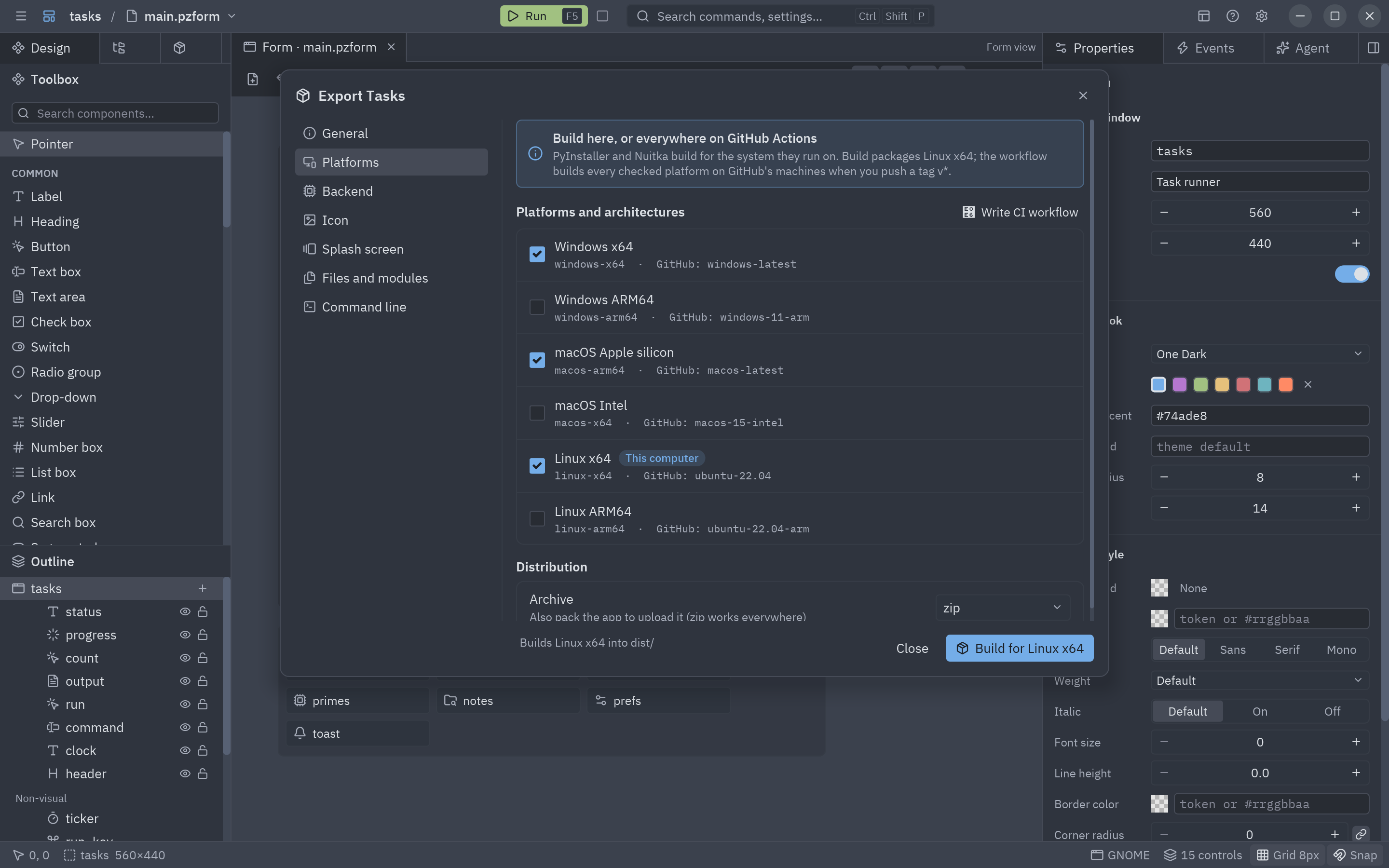Pick the purple accent swatch

point(1180,385)
